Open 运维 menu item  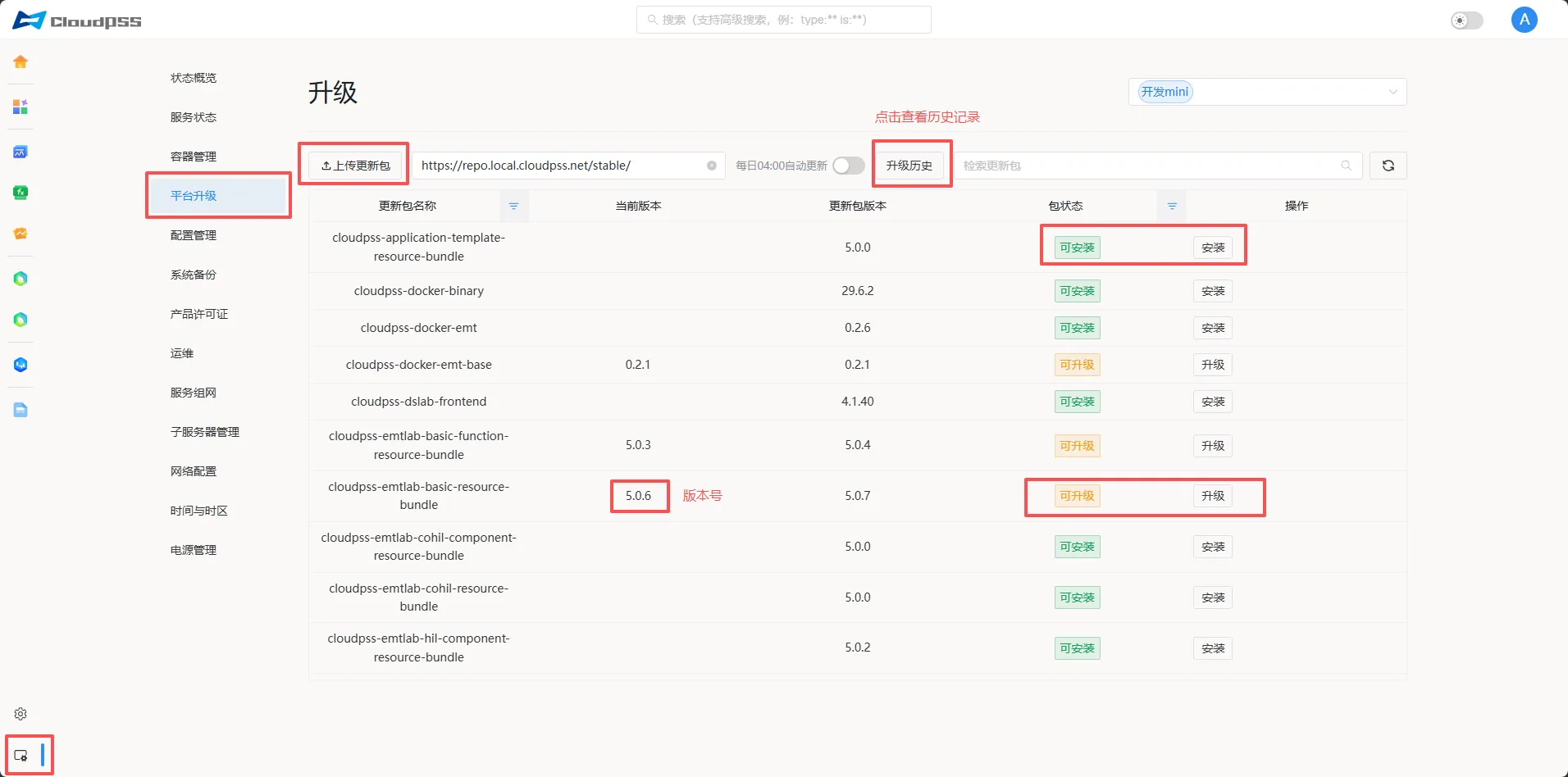[x=182, y=353]
